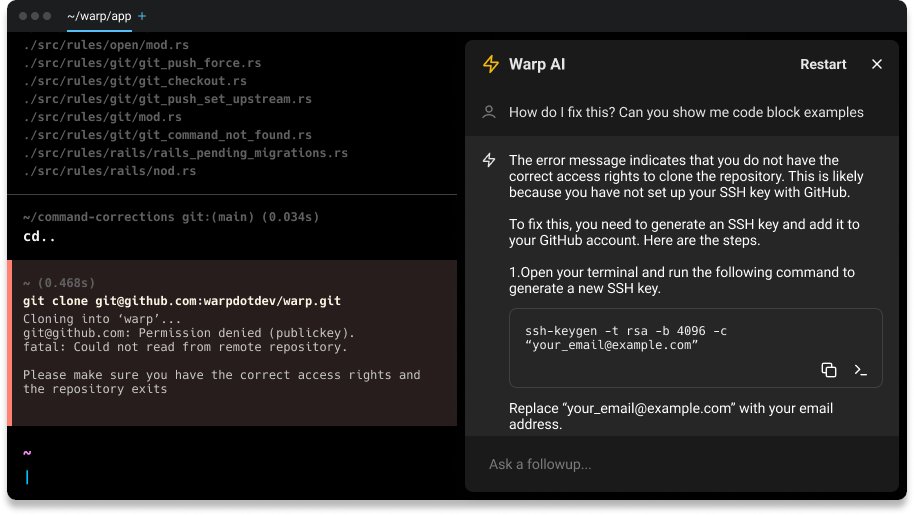Click the Please make sure access rights message

pyautogui.click(x=222, y=382)
